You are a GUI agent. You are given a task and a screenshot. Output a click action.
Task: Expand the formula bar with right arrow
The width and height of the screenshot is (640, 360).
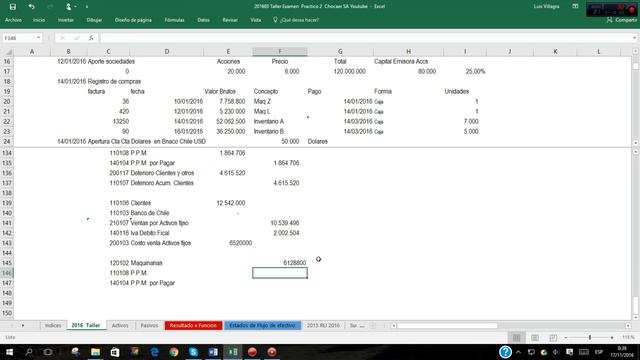pyautogui.click(x=634, y=38)
